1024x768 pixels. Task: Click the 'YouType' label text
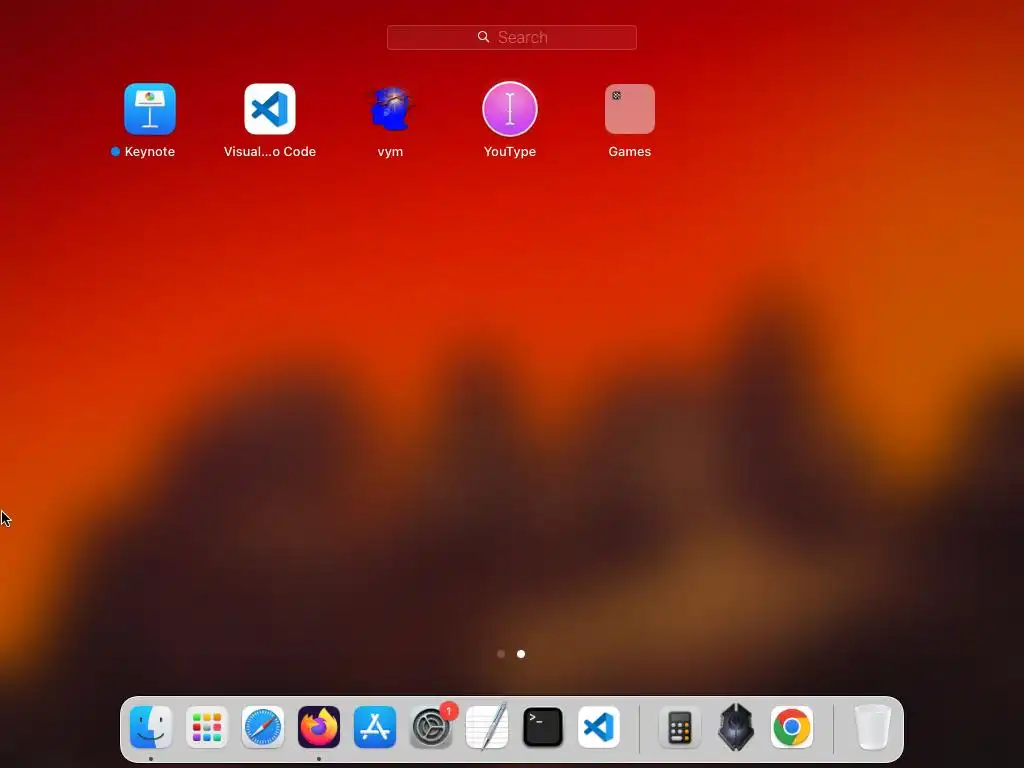coord(510,152)
